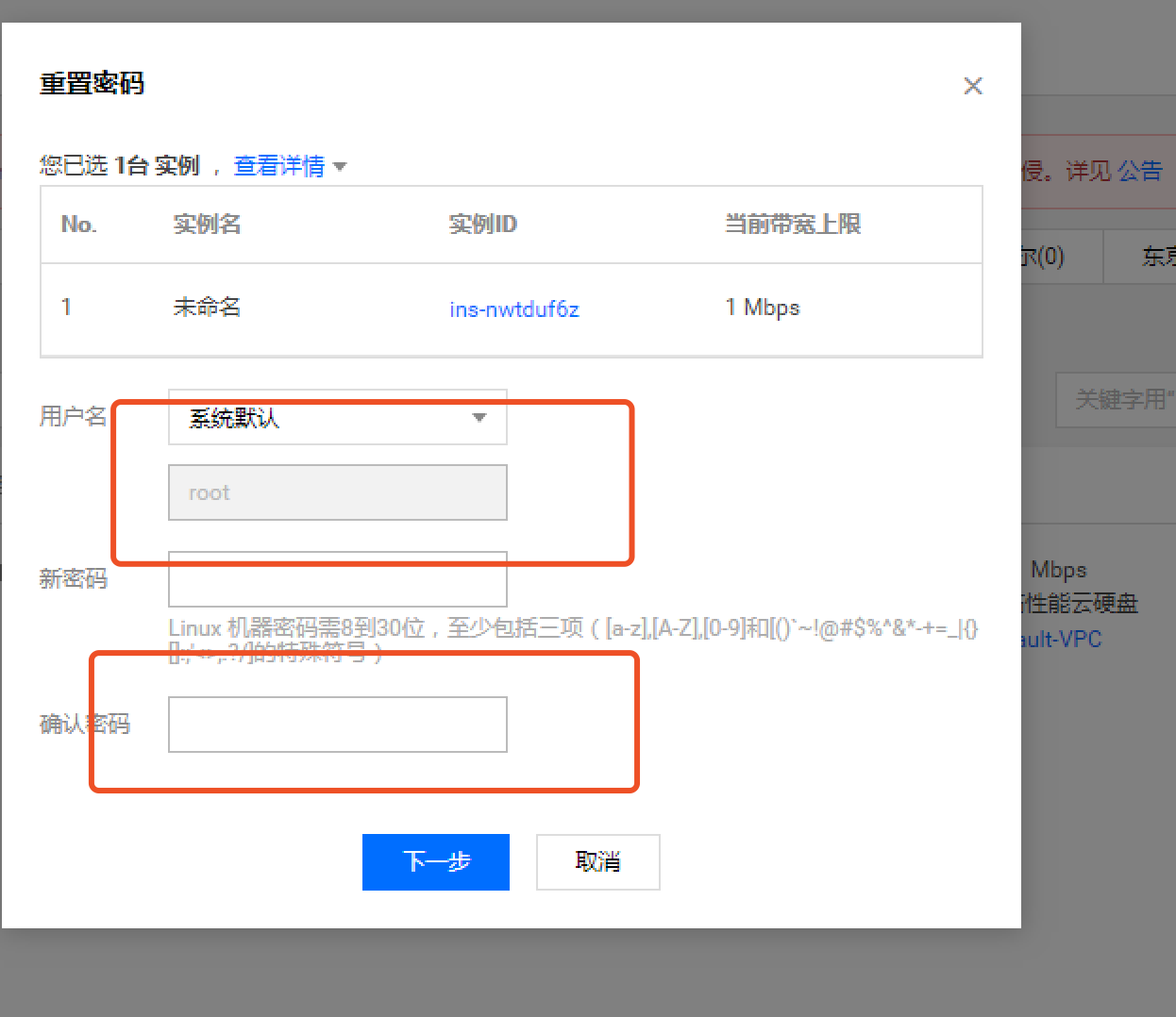This screenshot has height=1017, width=1176.
Task: Open the ins-nwtduf6z instance link
Action: click(513, 308)
